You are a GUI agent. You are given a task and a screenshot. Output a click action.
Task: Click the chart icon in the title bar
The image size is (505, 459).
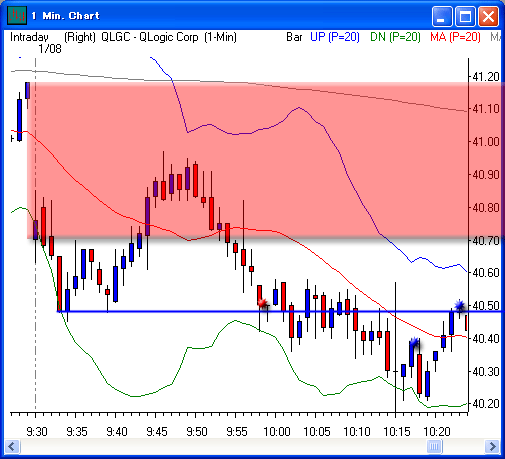(17, 16)
